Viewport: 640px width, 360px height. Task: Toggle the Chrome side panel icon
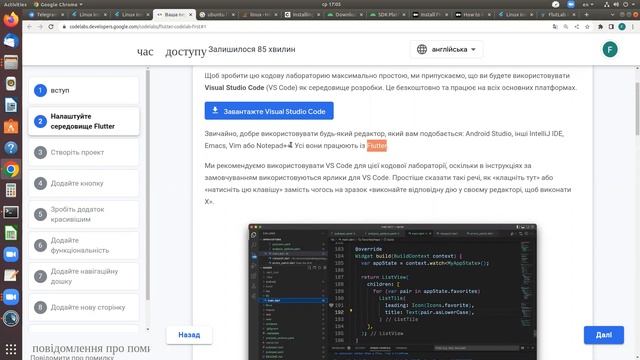coord(611,27)
